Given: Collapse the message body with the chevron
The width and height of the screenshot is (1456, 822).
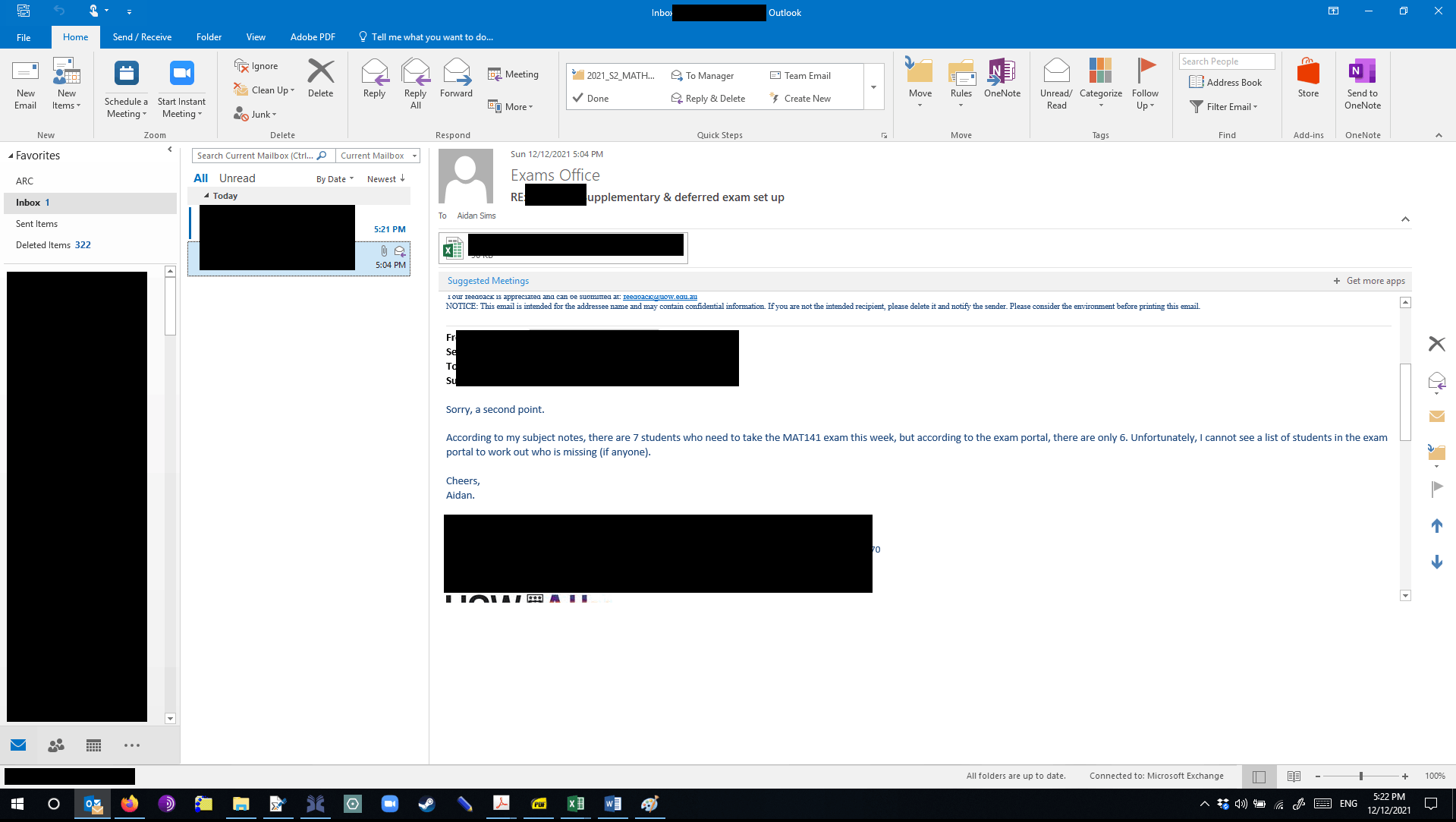Looking at the screenshot, I should point(1404,219).
